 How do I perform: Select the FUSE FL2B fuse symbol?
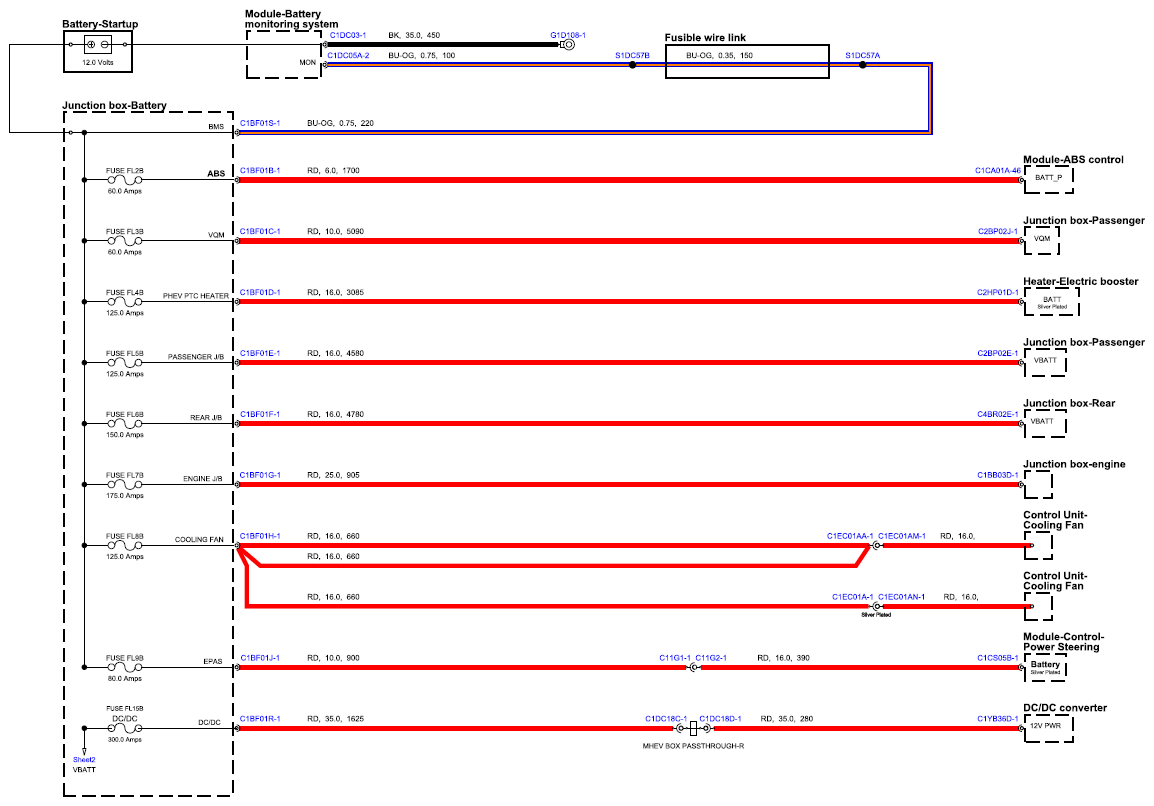click(x=124, y=180)
